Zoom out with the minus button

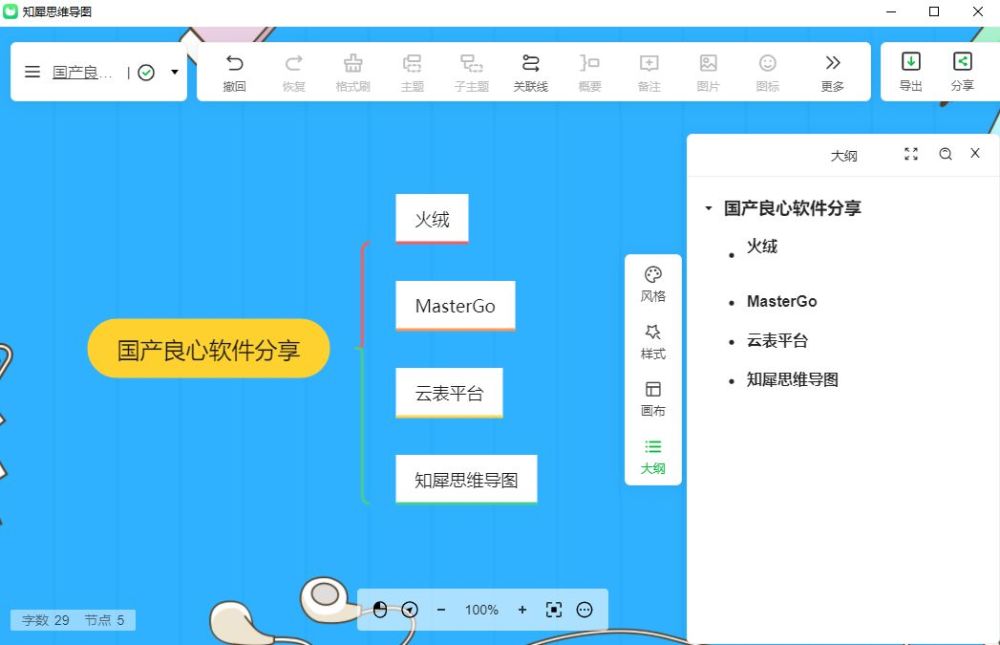[441, 610]
